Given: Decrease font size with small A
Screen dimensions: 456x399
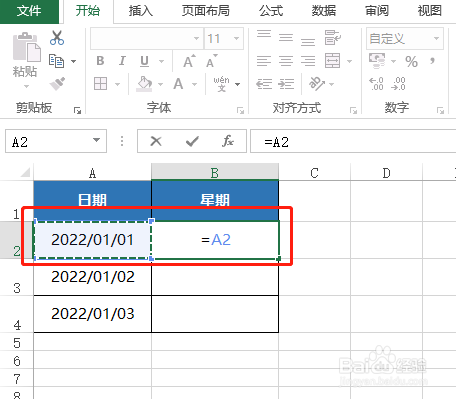Looking at the screenshot, I should 212,61.
